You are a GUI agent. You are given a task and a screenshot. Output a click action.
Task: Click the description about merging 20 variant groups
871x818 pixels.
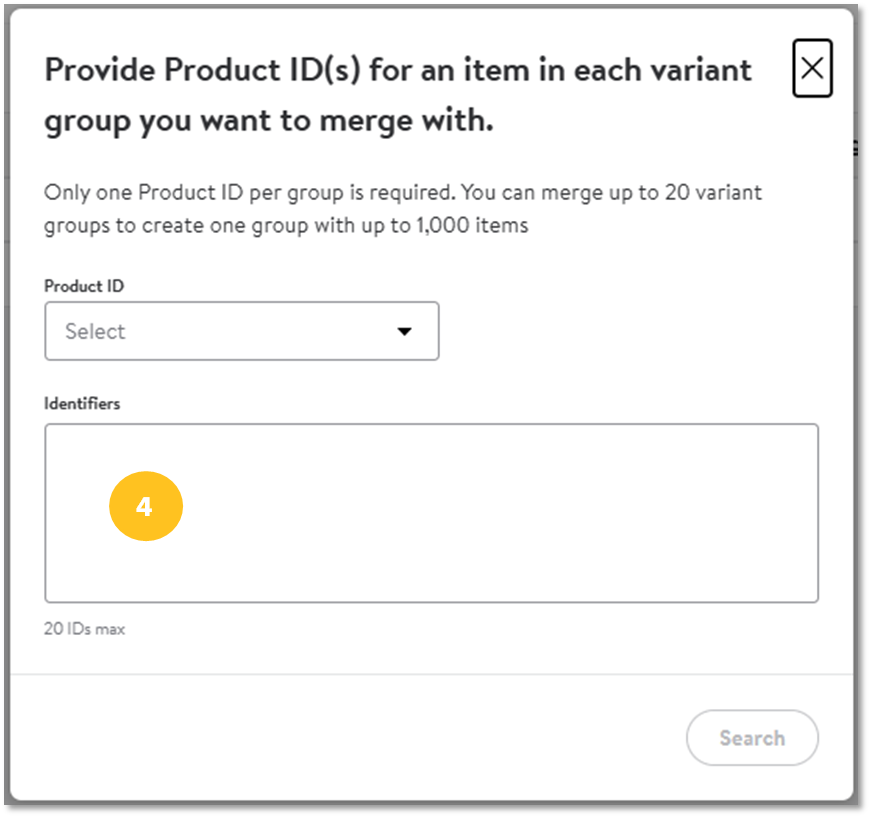(403, 209)
